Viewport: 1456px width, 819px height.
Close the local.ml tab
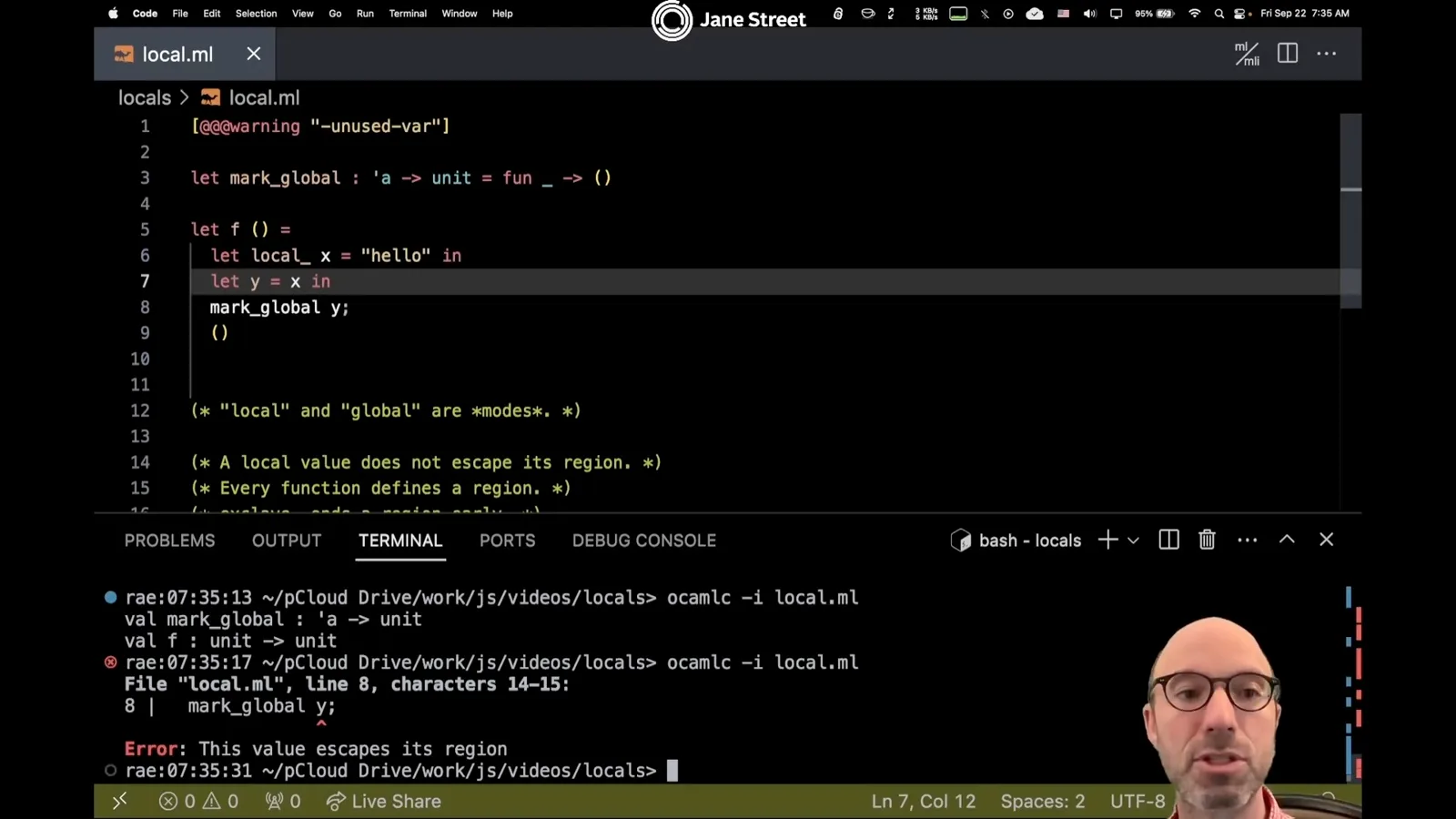click(254, 54)
